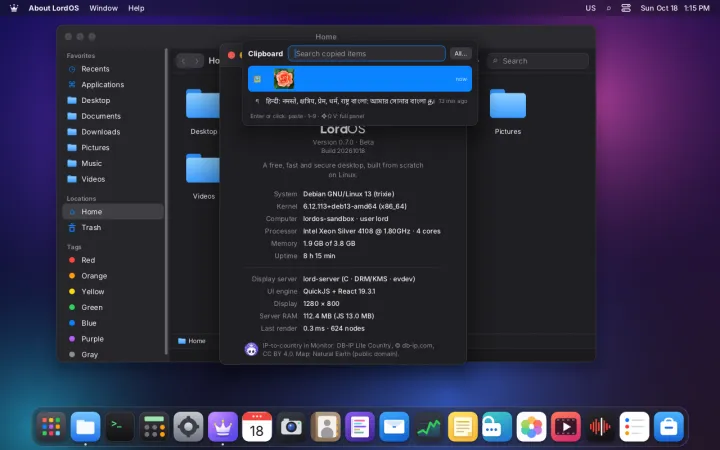Image resolution: width=720 pixels, height=450 pixels.
Task: Open the control center menu bar icon
Action: [x=626, y=8]
